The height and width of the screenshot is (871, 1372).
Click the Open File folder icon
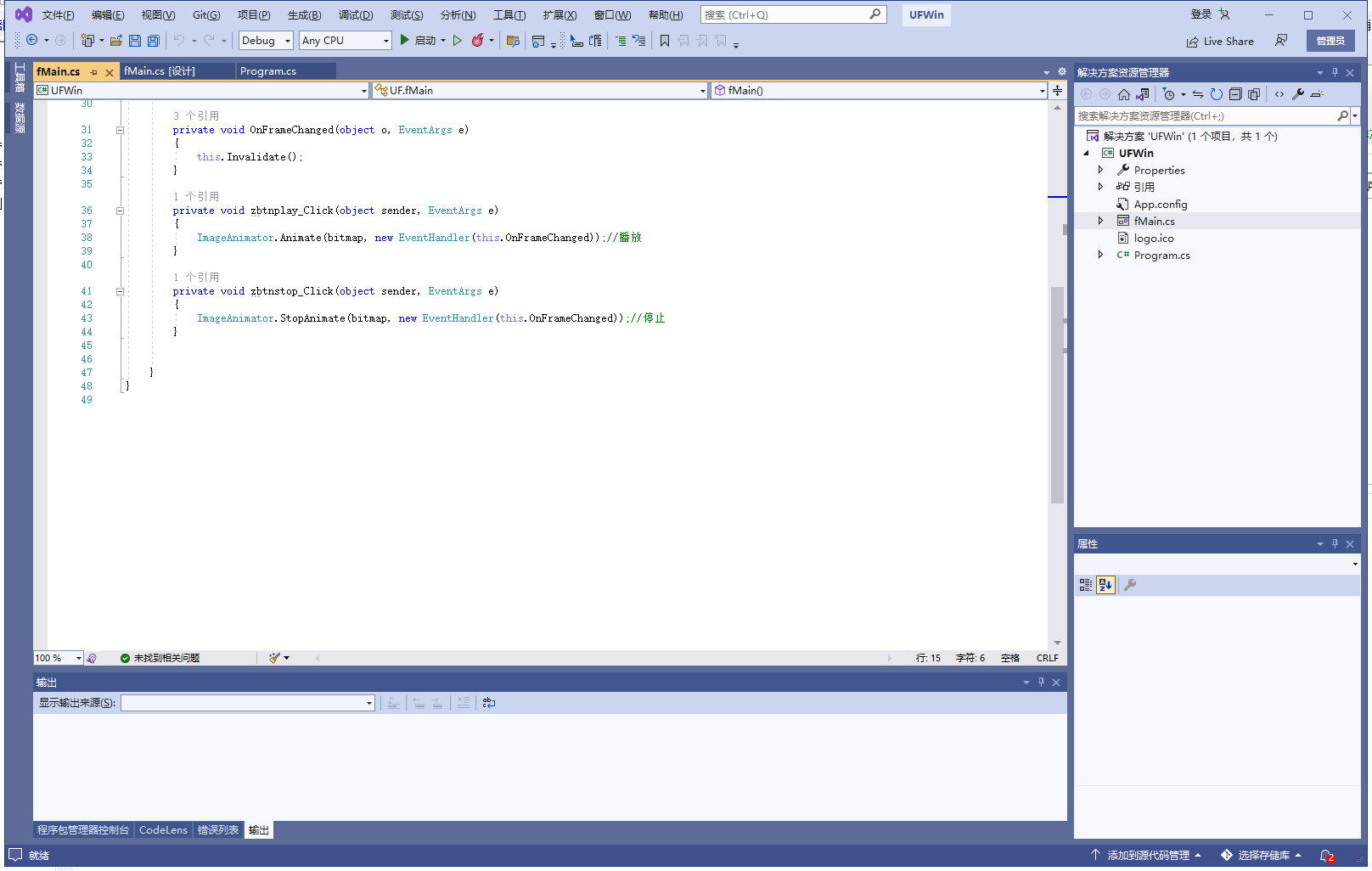coord(116,40)
